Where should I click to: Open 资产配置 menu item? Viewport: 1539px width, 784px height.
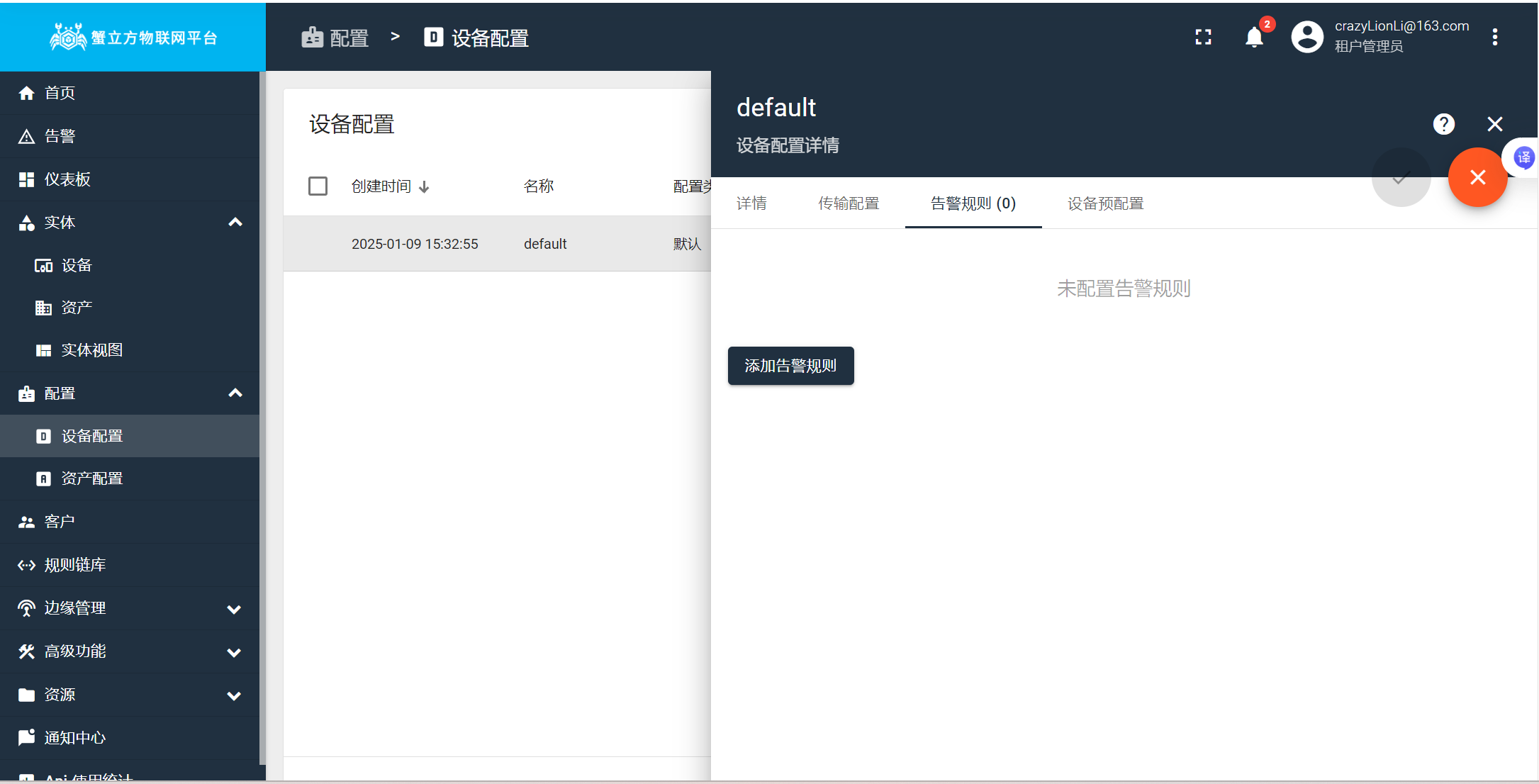tap(130, 478)
